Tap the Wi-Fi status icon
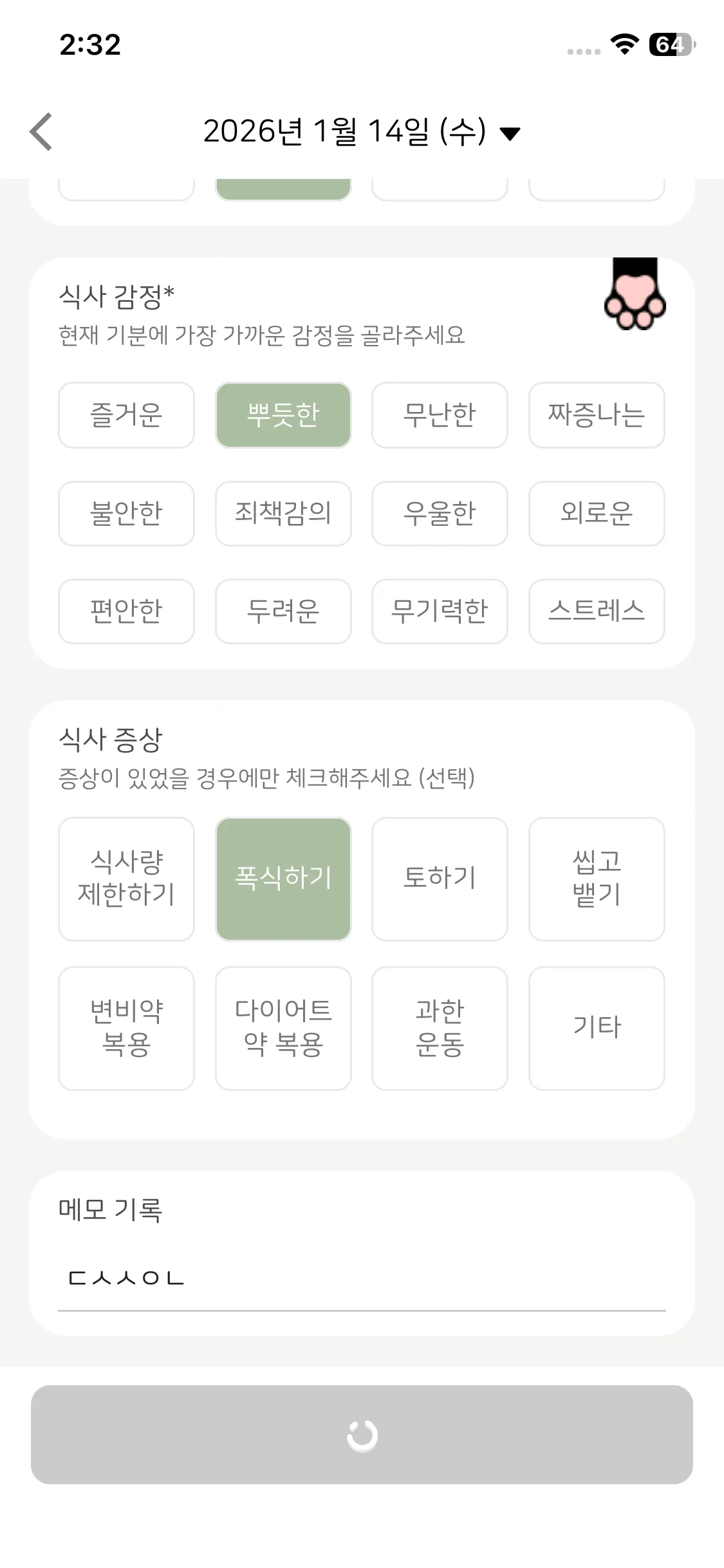This screenshot has height=1568, width=724. [624, 44]
